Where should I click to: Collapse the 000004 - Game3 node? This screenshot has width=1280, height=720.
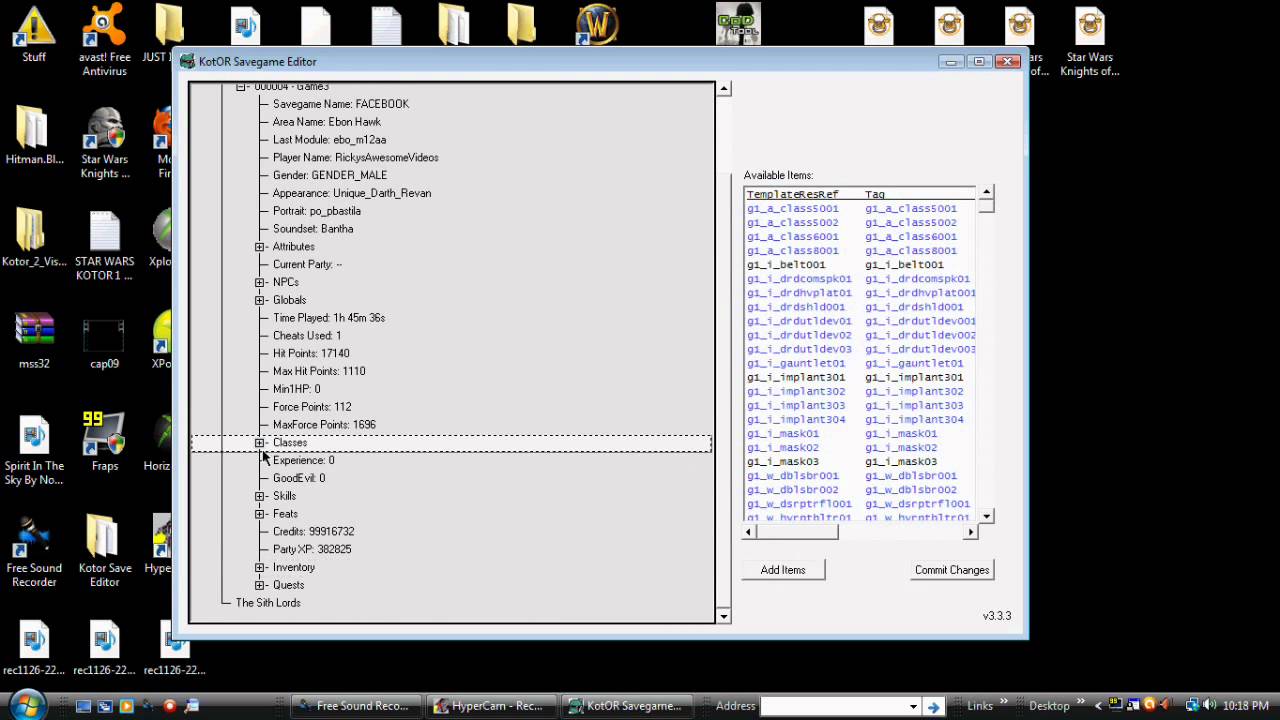coord(242,87)
